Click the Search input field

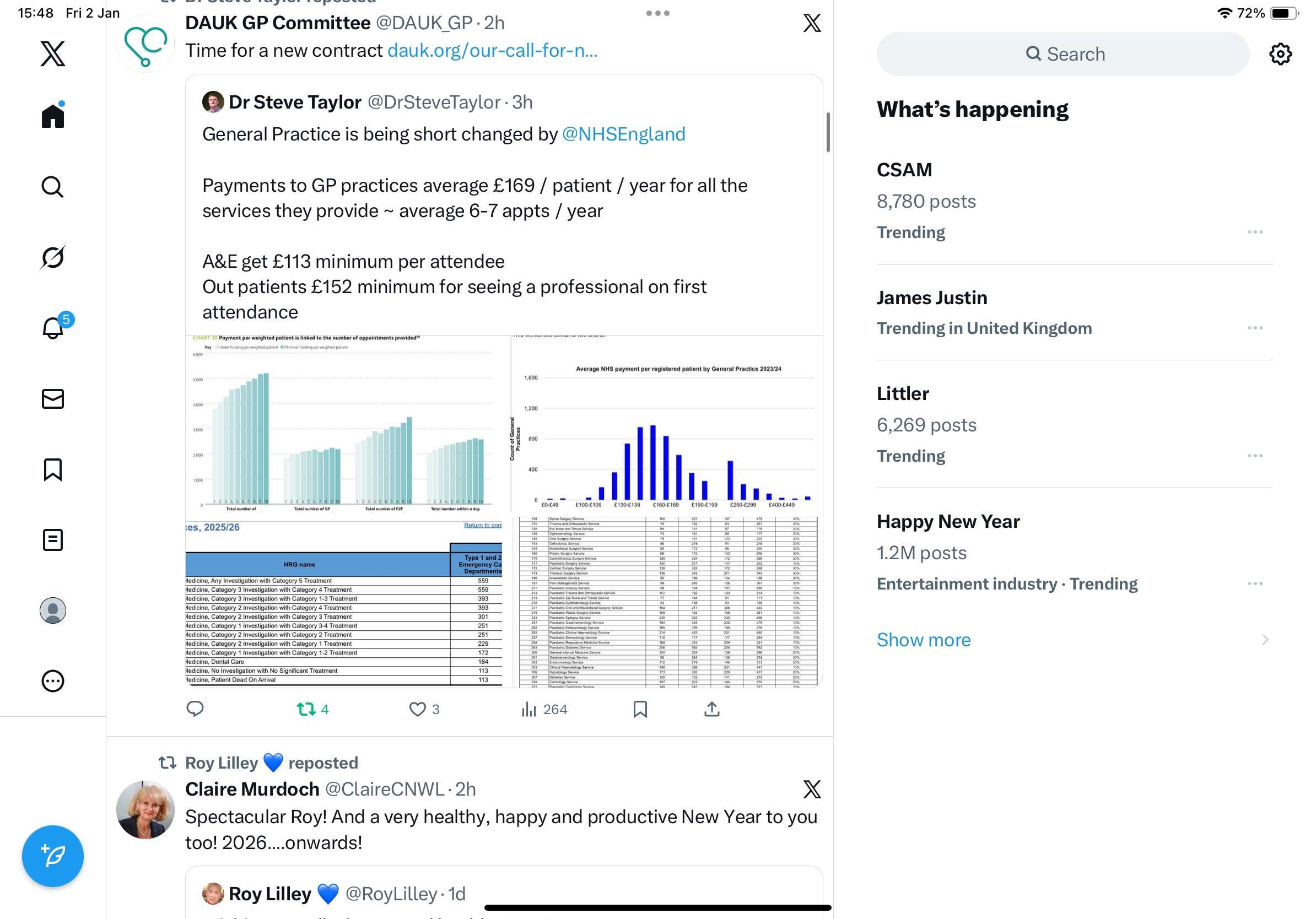point(1062,54)
